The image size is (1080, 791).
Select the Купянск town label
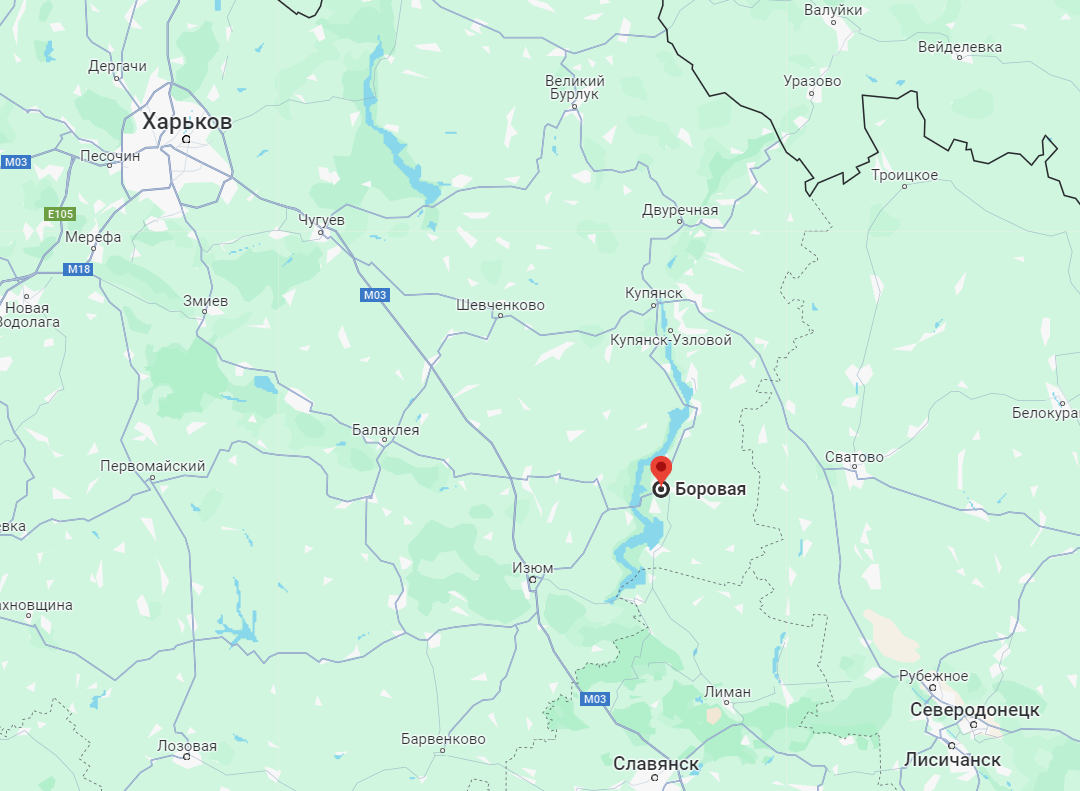click(654, 293)
